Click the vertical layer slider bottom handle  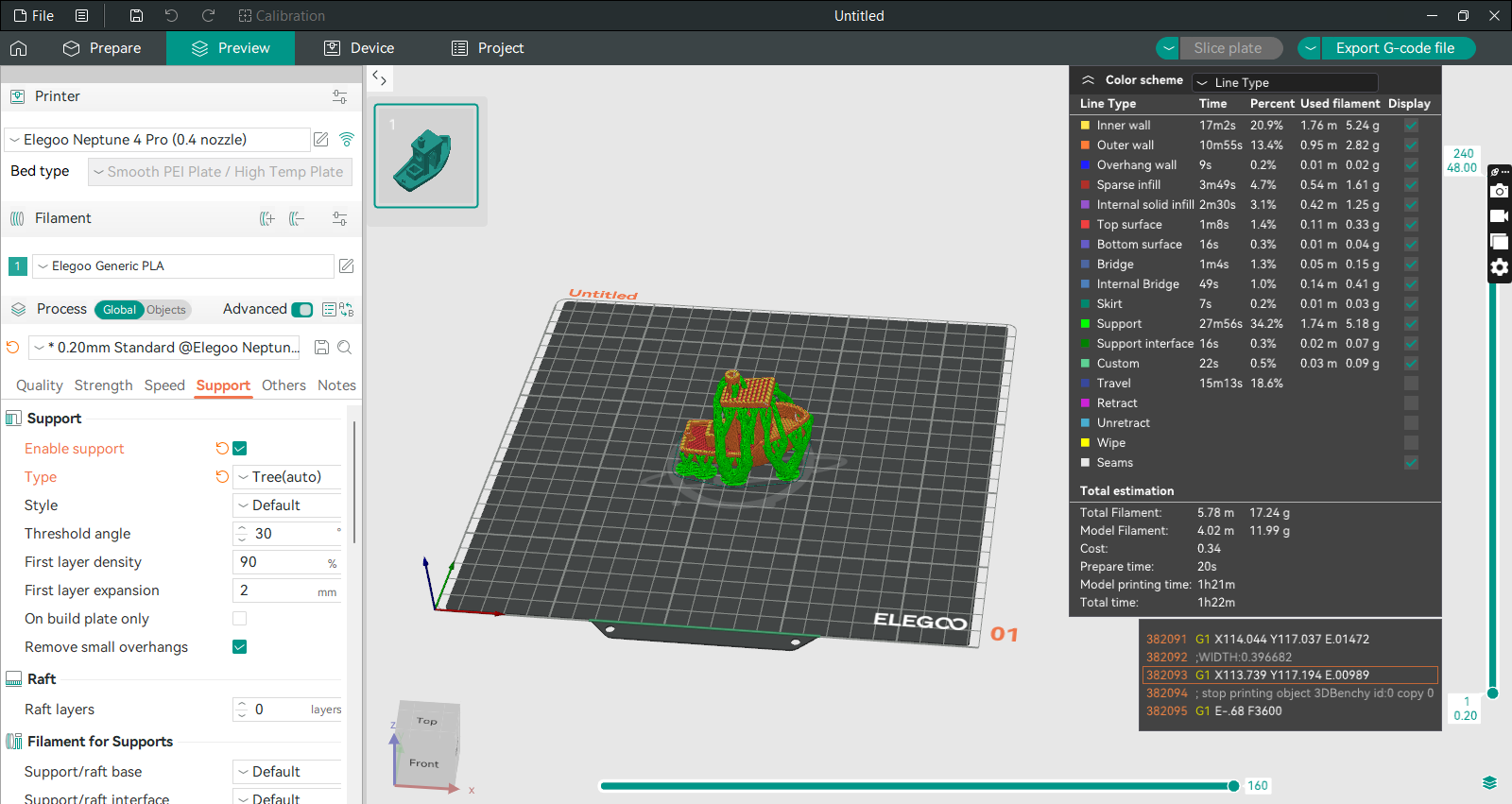1493,693
